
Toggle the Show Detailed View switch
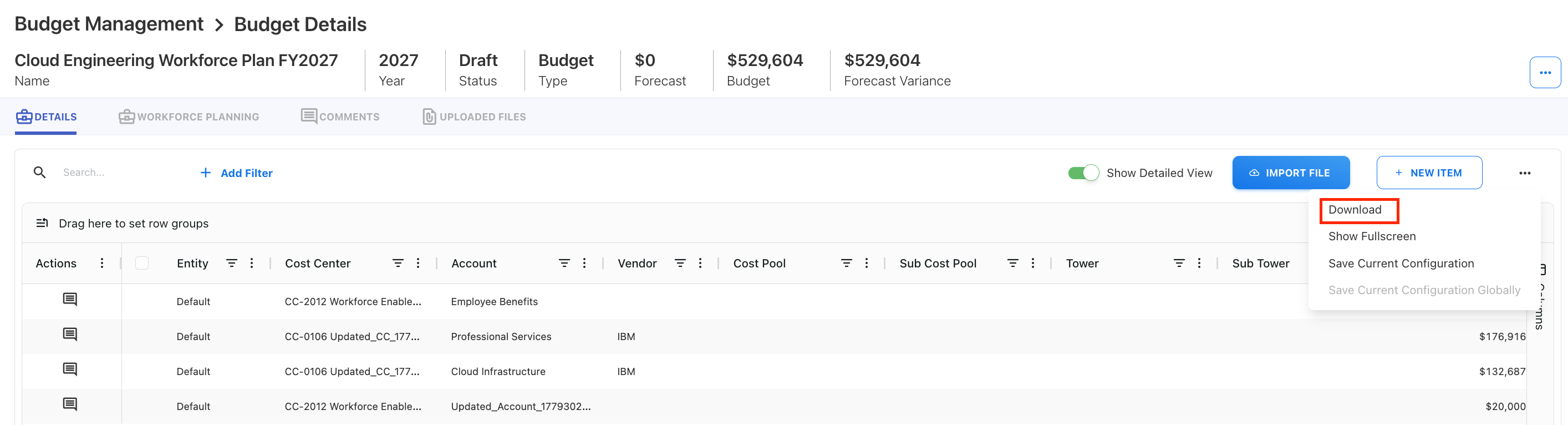[x=1083, y=173]
